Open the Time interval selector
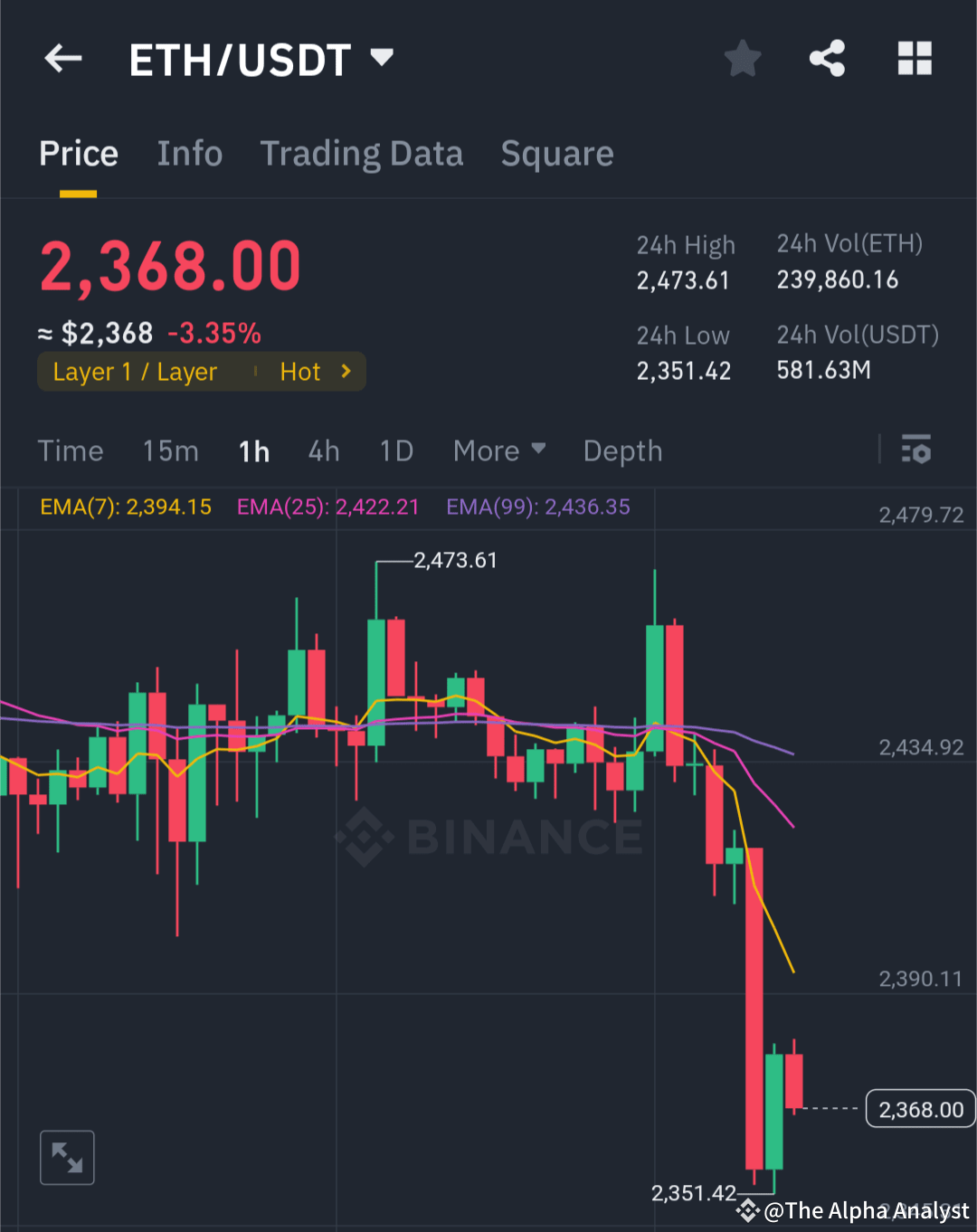This screenshot has height=1232, width=977. (x=71, y=450)
